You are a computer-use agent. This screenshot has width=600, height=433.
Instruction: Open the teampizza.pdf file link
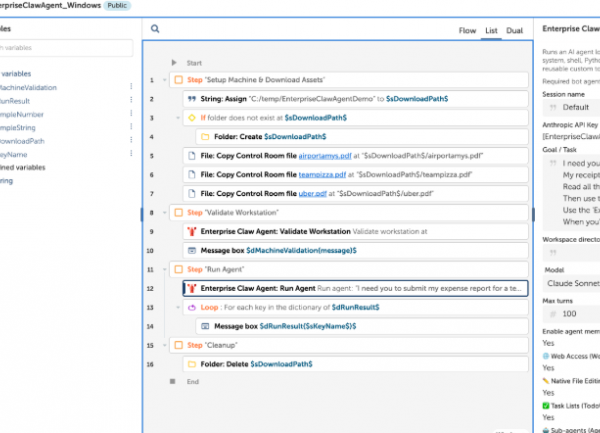[322, 174]
